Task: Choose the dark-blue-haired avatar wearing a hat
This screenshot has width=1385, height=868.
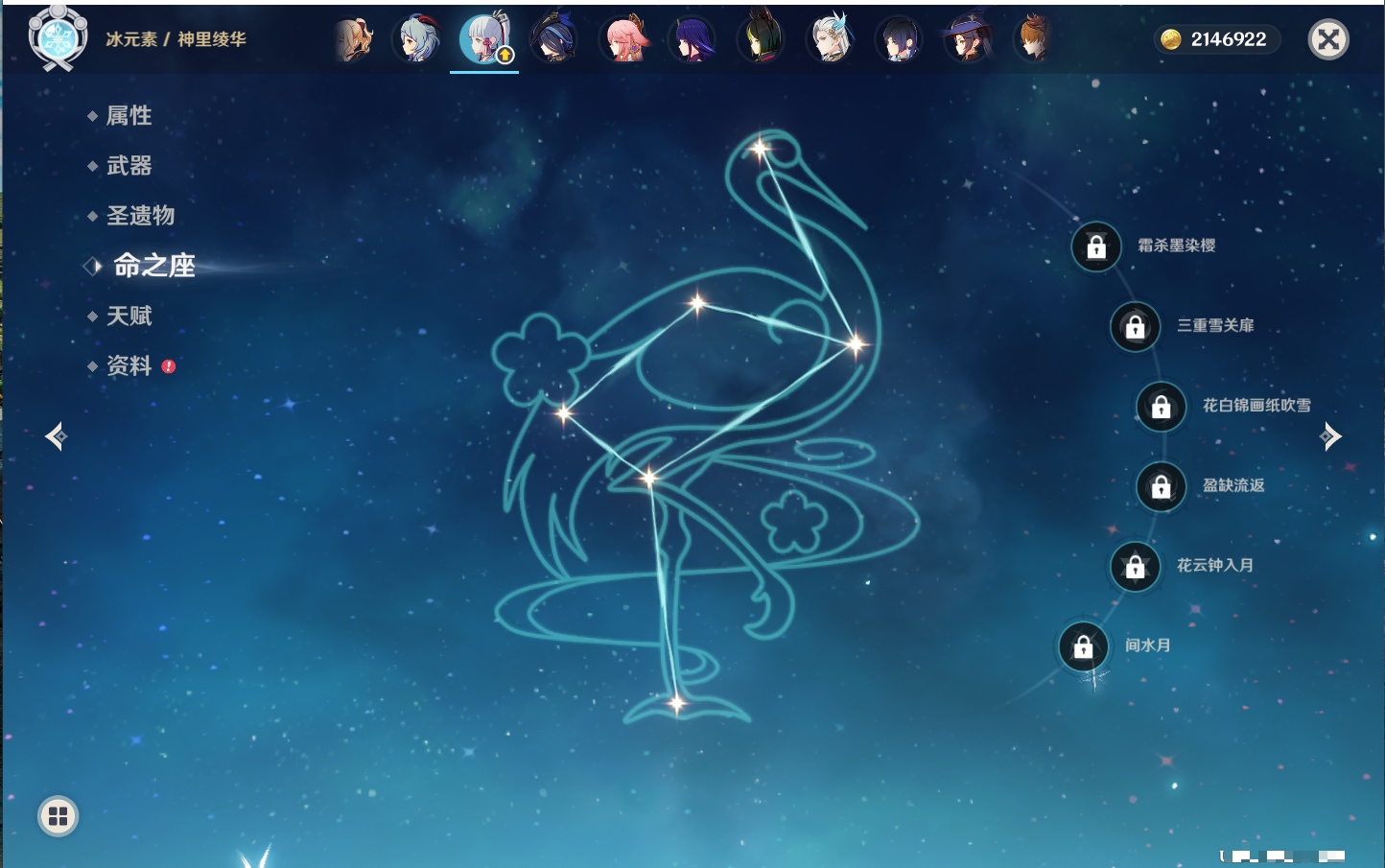Action: pyautogui.click(x=553, y=40)
